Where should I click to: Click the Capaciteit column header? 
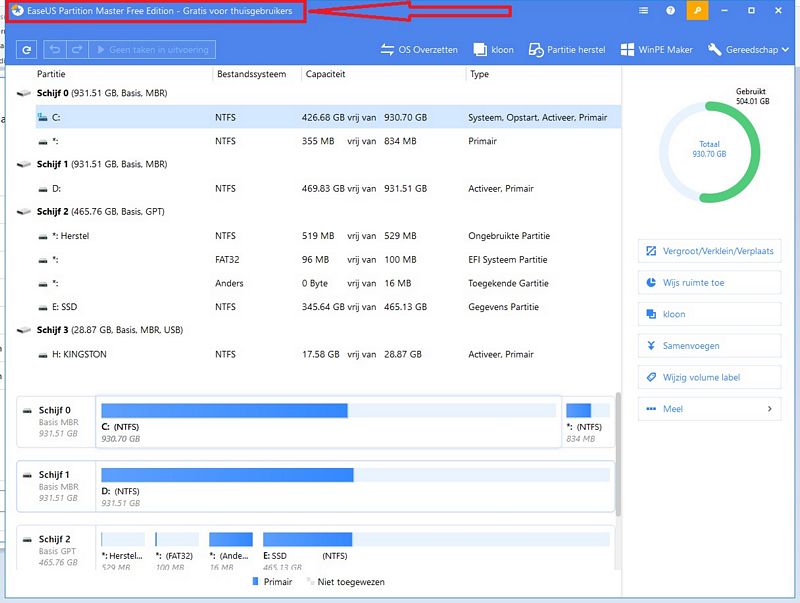click(x=326, y=74)
